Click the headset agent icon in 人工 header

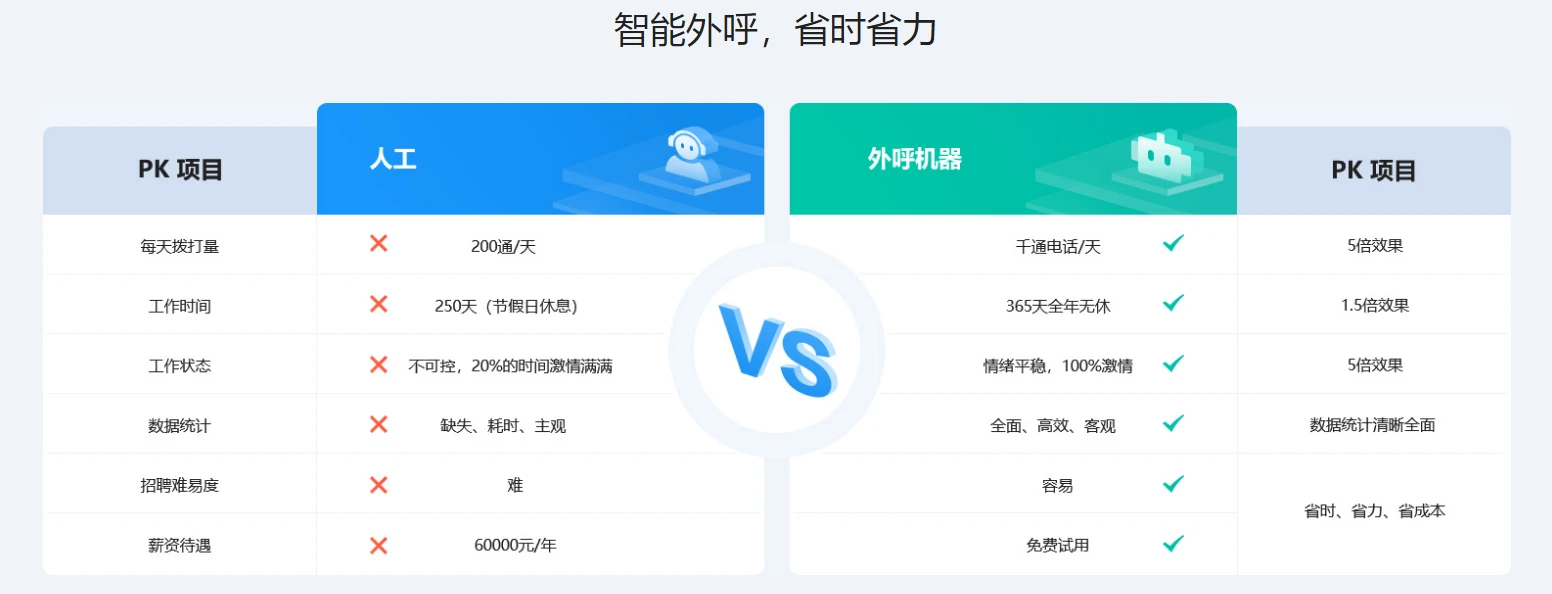pyautogui.click(x=694, y=155)
